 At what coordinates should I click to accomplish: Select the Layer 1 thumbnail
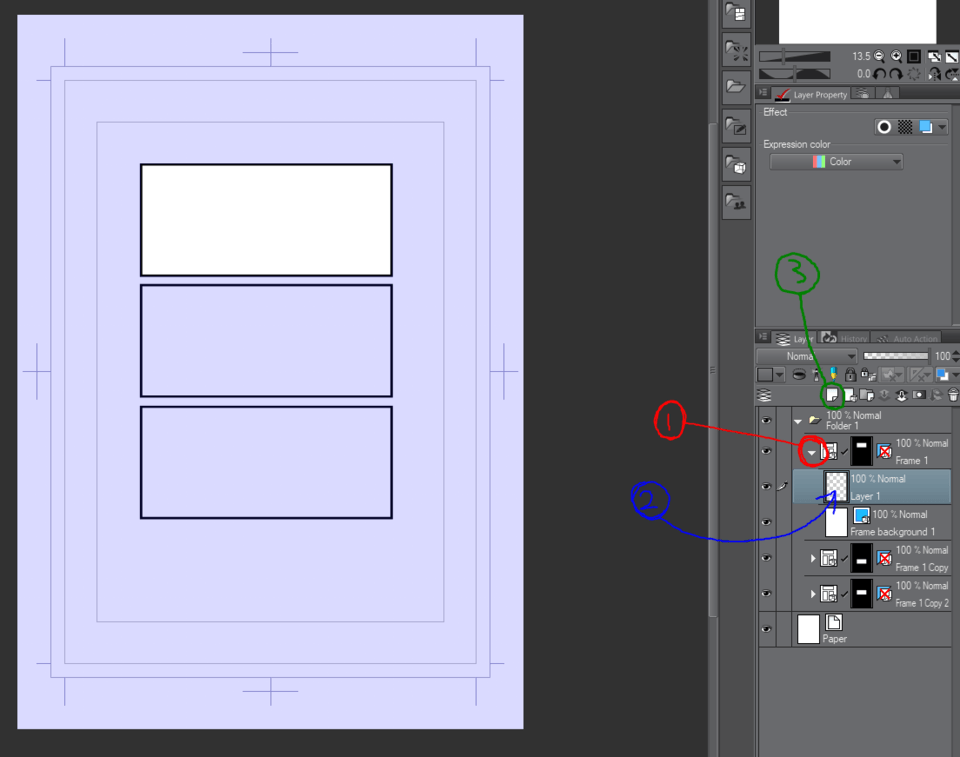coord(836,486)
